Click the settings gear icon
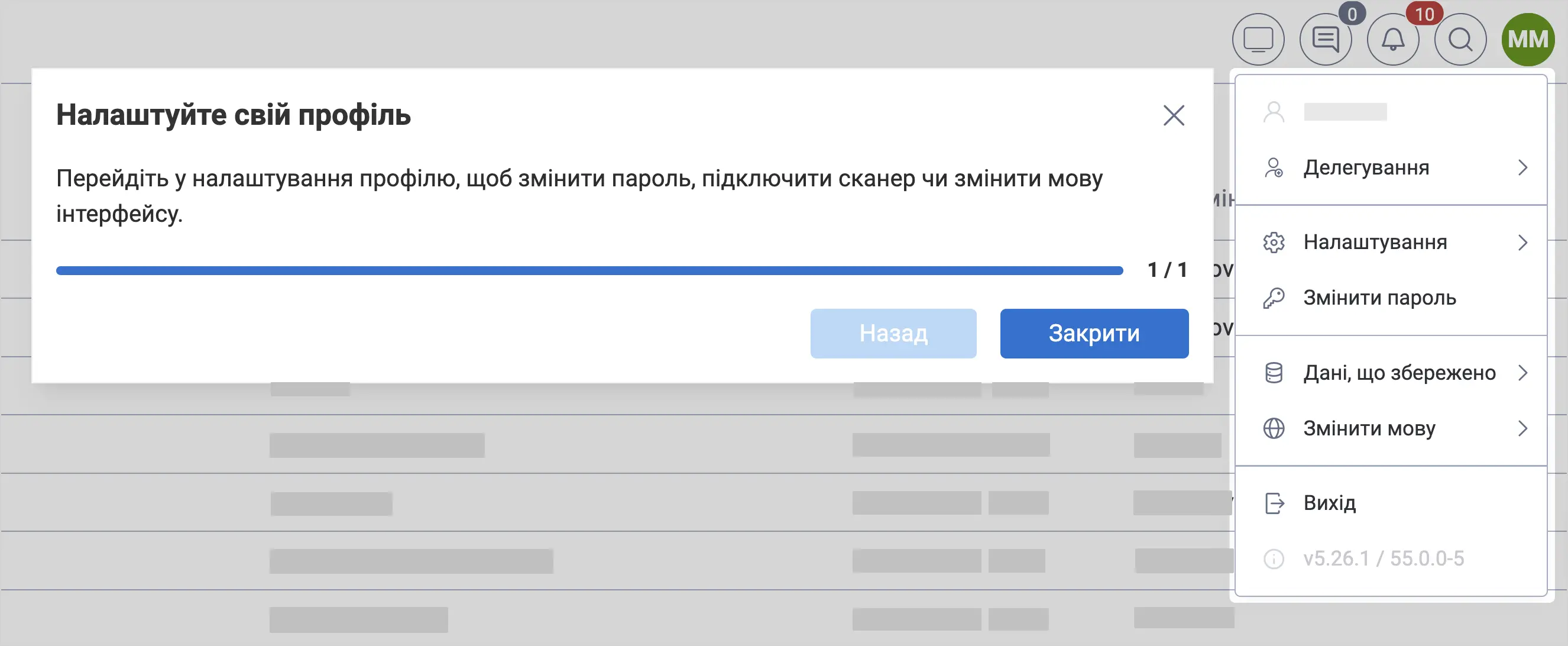1568x646 pixels. tap(1274, 243)
